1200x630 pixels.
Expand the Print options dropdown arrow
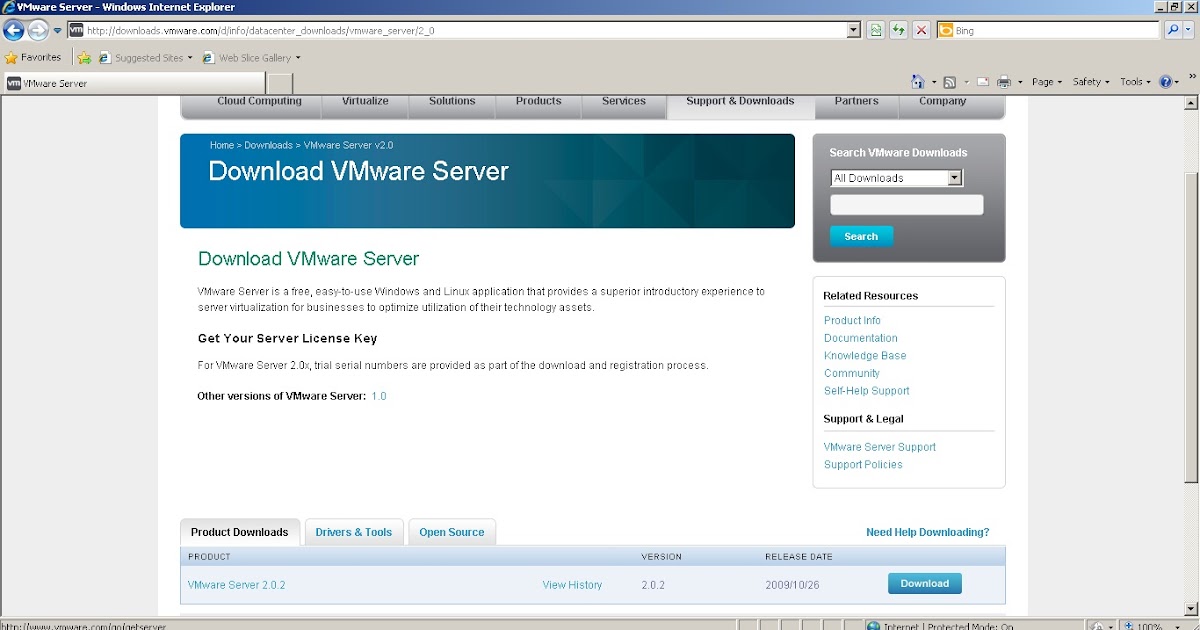coord(1019,82)
